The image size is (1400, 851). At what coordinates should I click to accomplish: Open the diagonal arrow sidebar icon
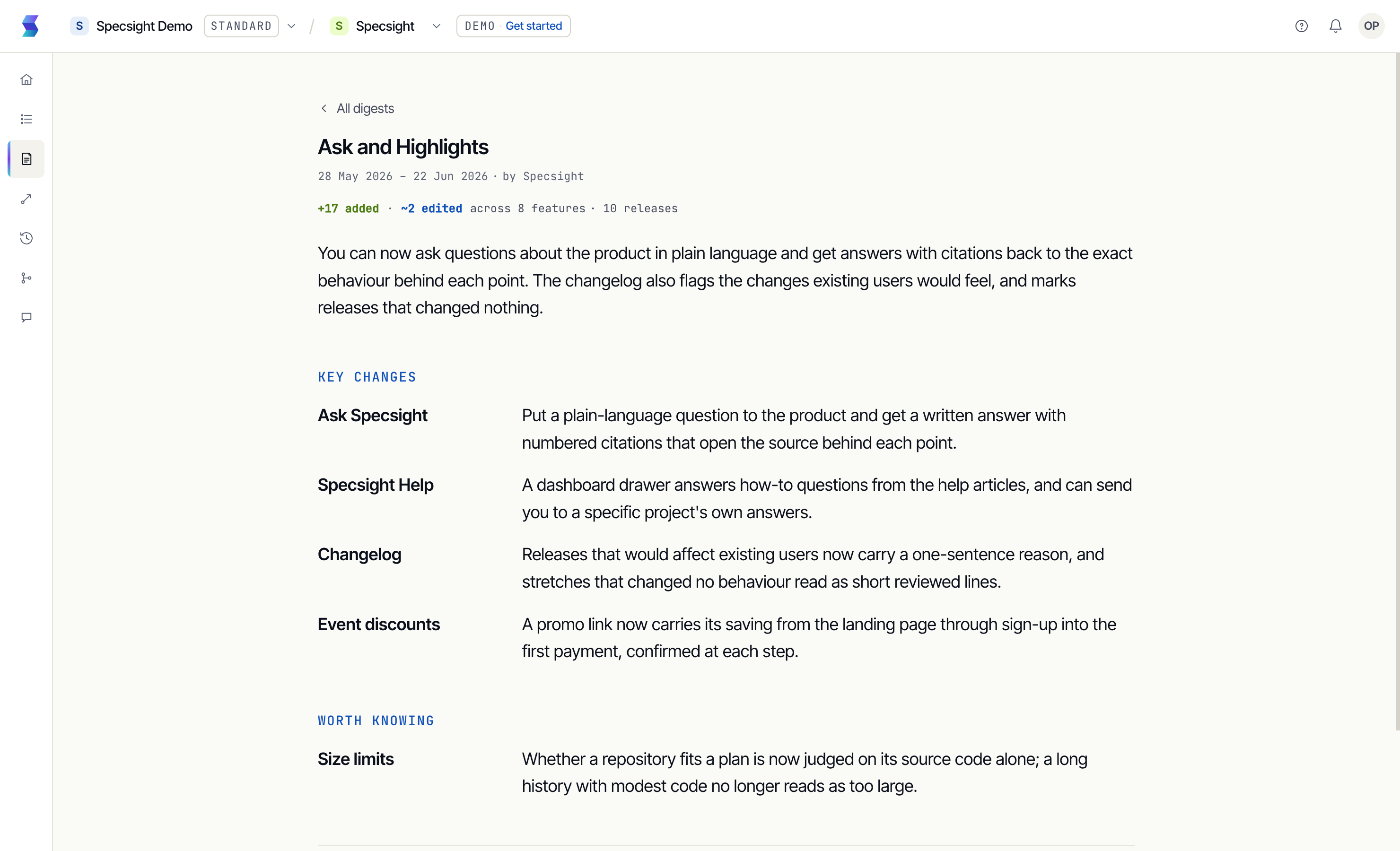pyautogui.click(x=26, y=199)
